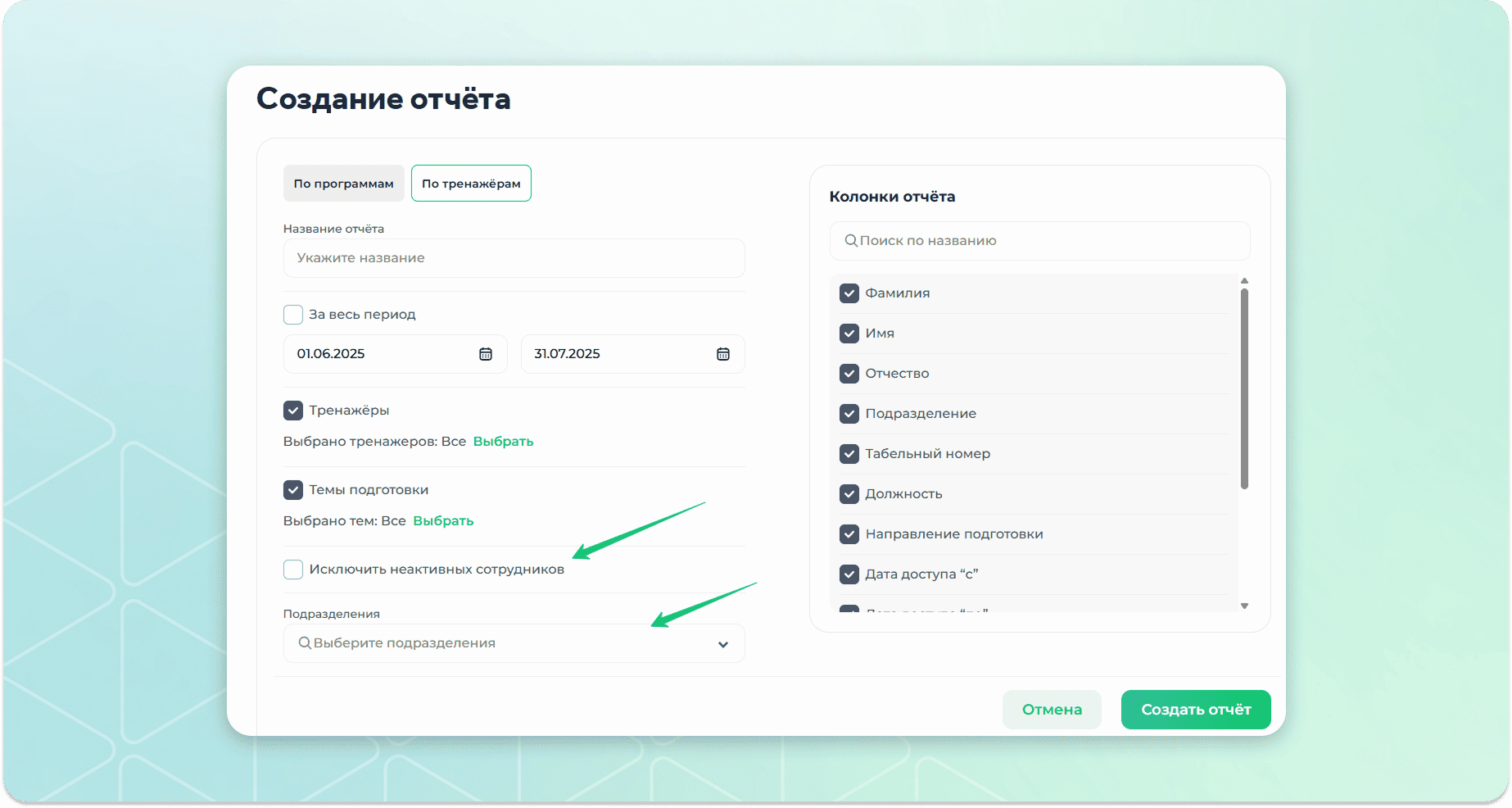Click the scroll up arrow in the columns list
Image resolution: width=1512 pixels, height=808 pixels.
point(1244,281)
